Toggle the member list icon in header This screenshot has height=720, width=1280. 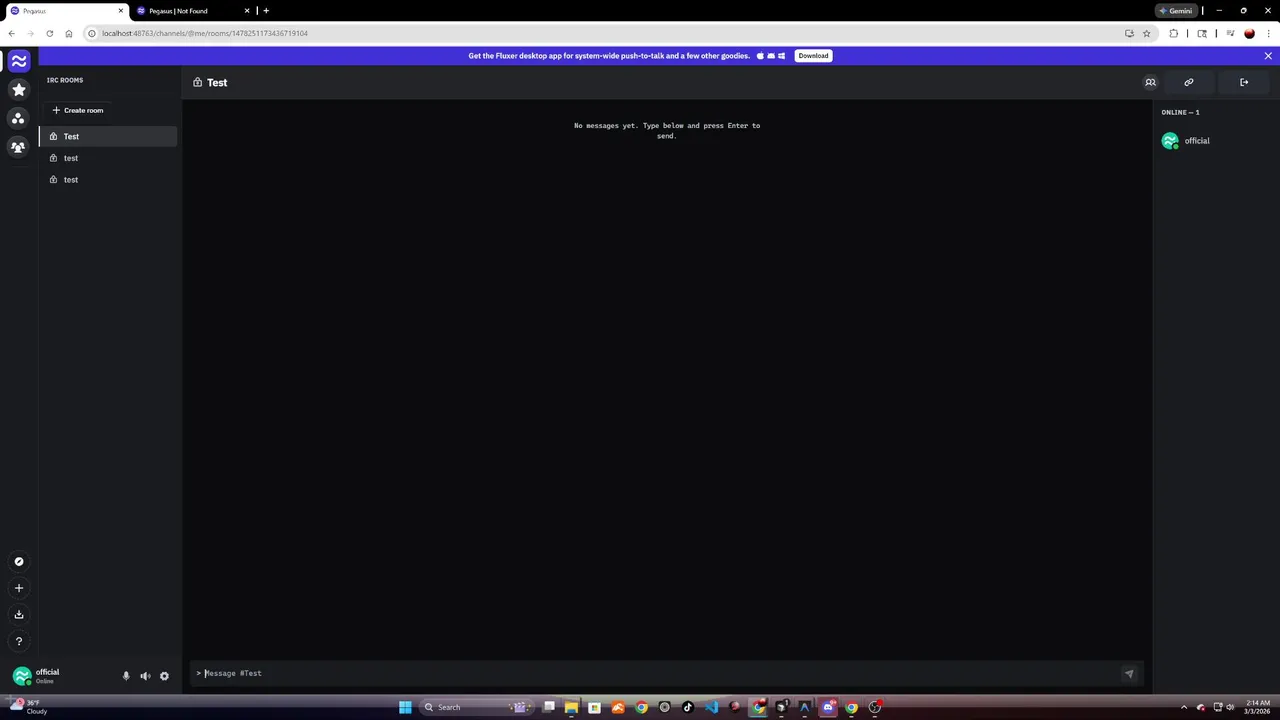pos(1150,82)
